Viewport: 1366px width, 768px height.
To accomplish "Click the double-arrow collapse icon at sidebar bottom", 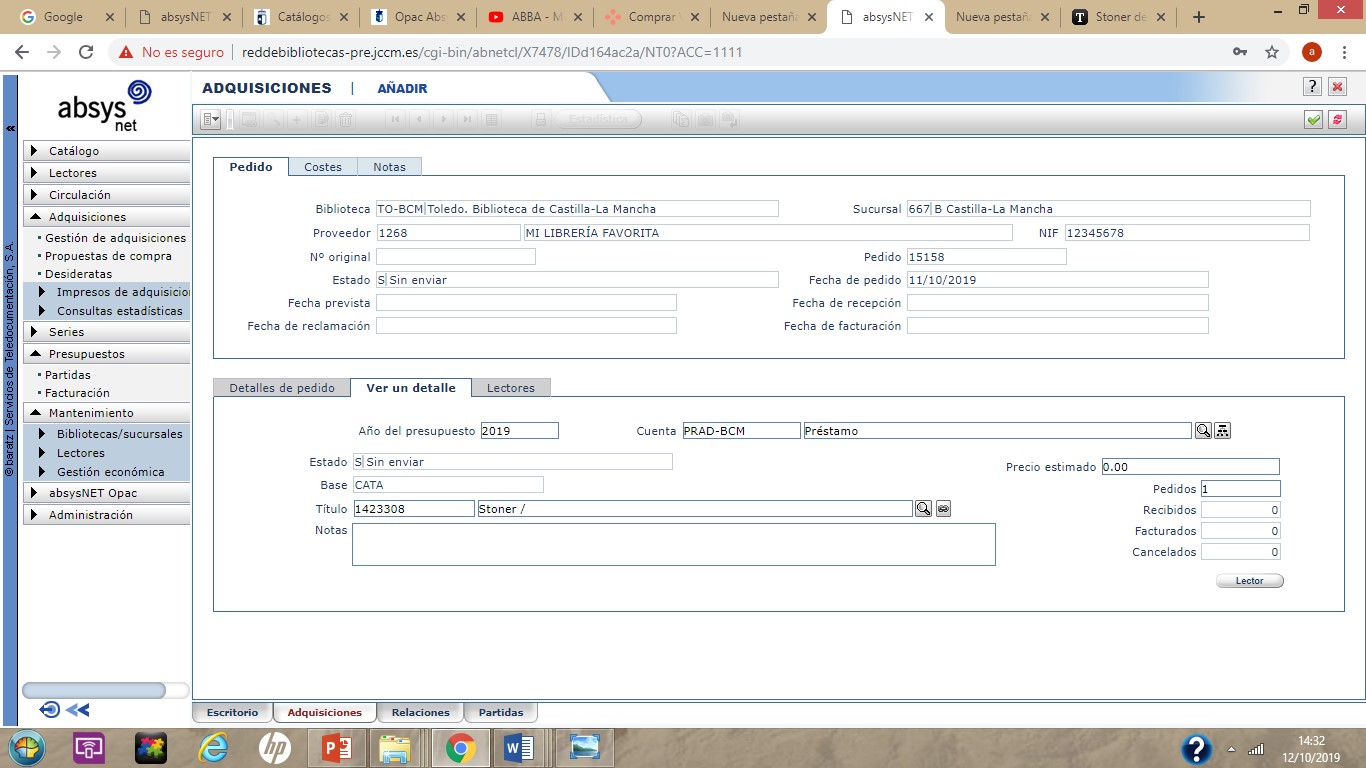I will [78, 710].
